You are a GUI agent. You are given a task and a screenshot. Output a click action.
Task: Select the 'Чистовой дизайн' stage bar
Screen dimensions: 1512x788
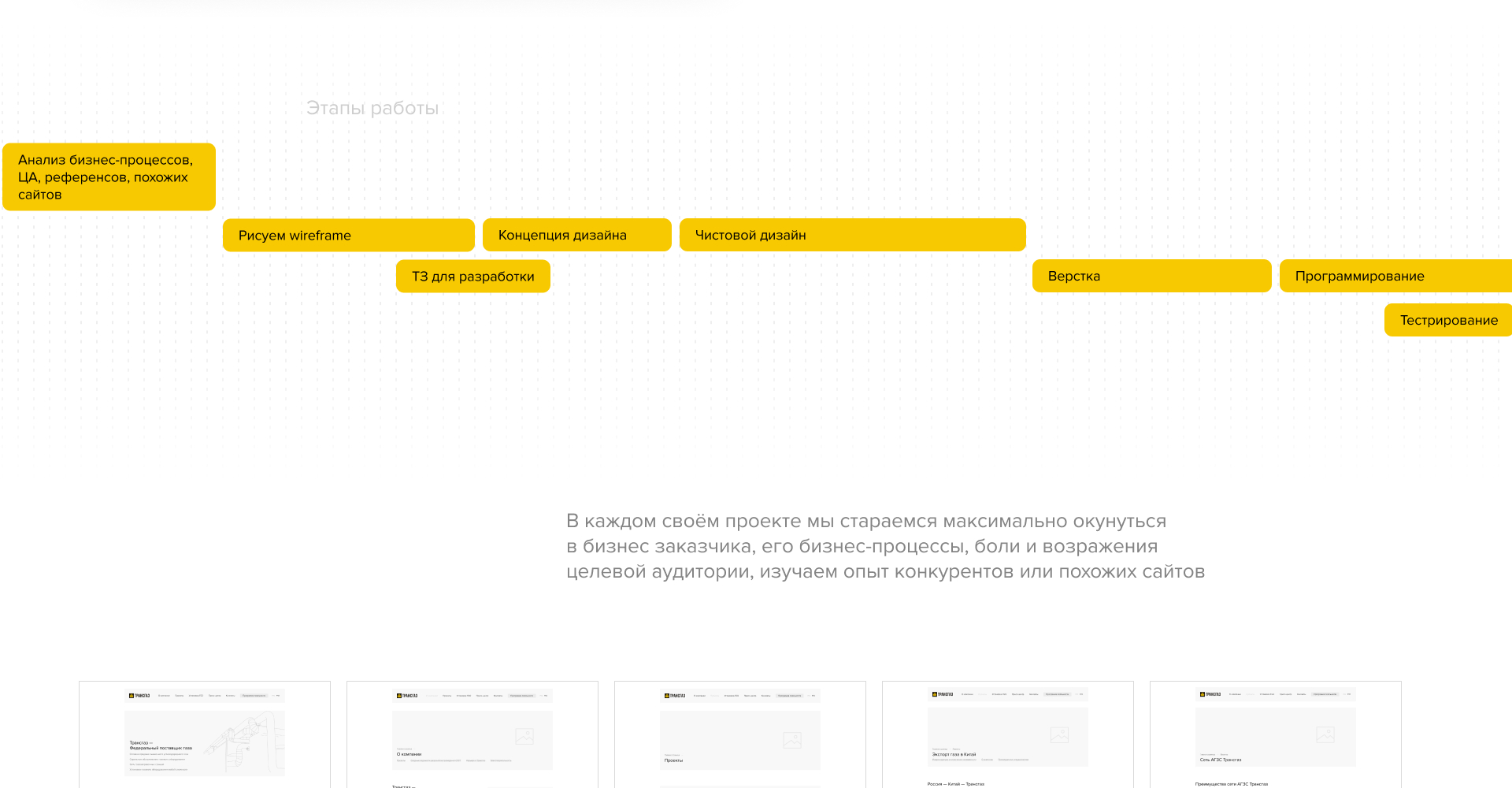pyautogui.click(x=852, y=235)
